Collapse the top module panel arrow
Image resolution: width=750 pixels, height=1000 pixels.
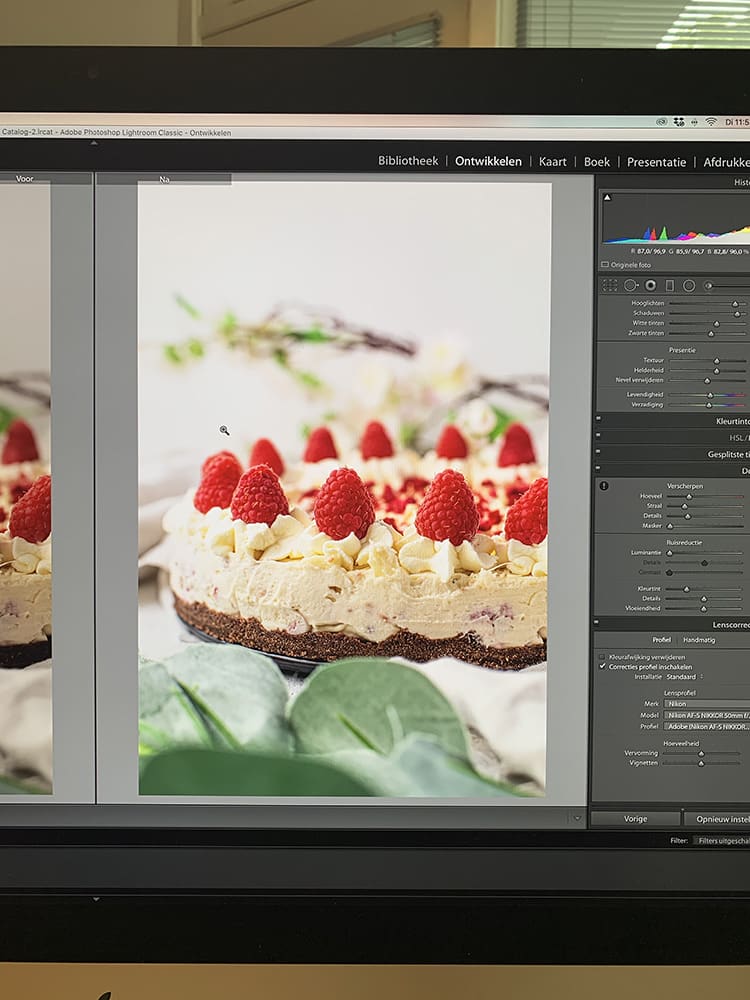tap(94, 143)
